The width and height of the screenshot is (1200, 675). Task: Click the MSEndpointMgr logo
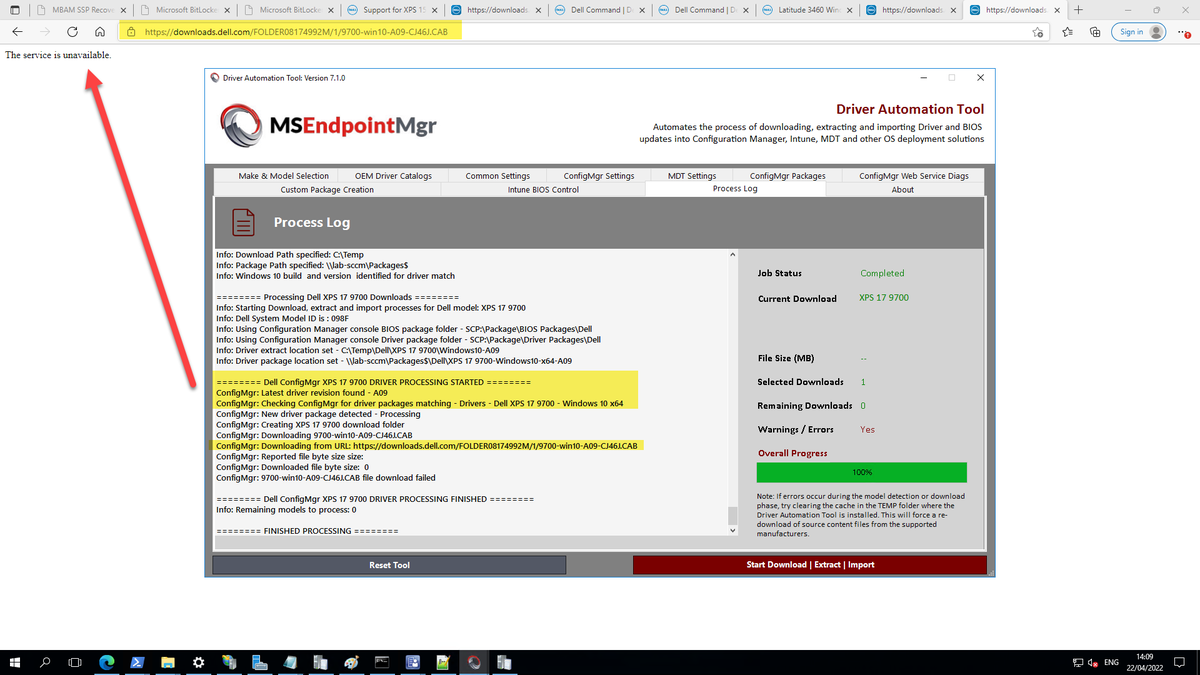(x=329, y=126)
